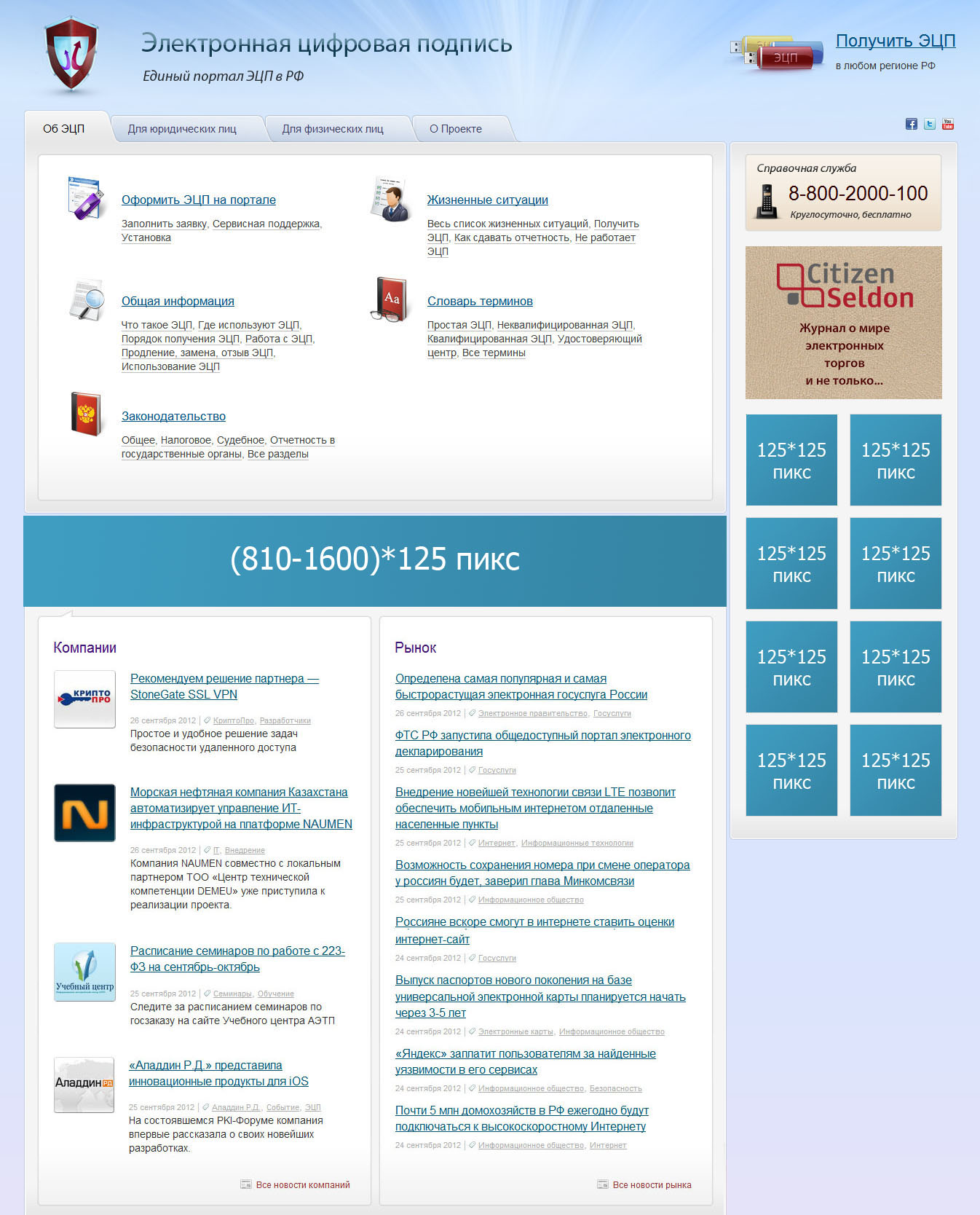Screen dimensions: 980x1215
Task: Click the КриптоПро company logo
Action: [84, 699]
